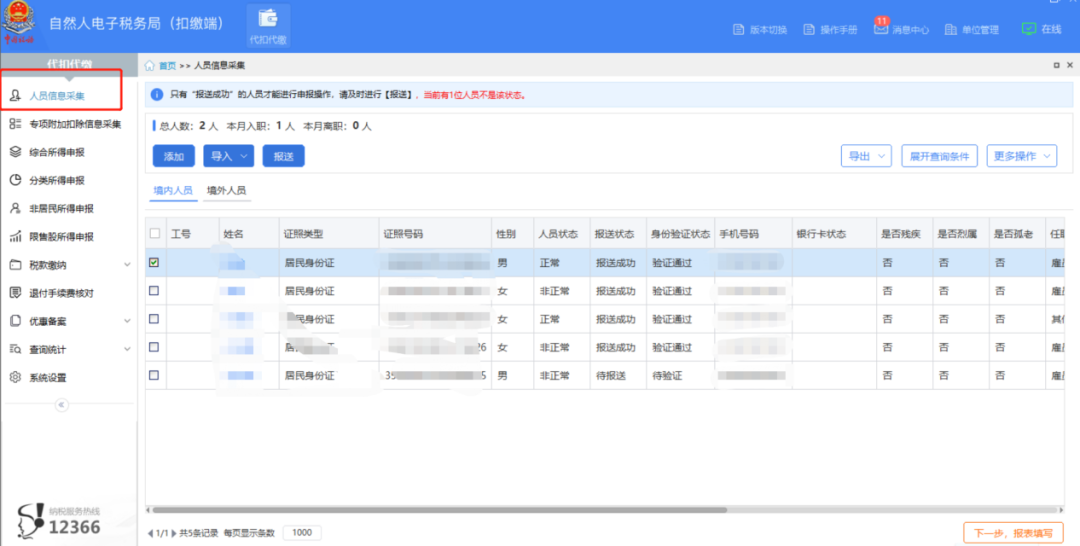Open 消息中心 envelope icon
This screenshot has width=1080, height=546.
(880, 29)
